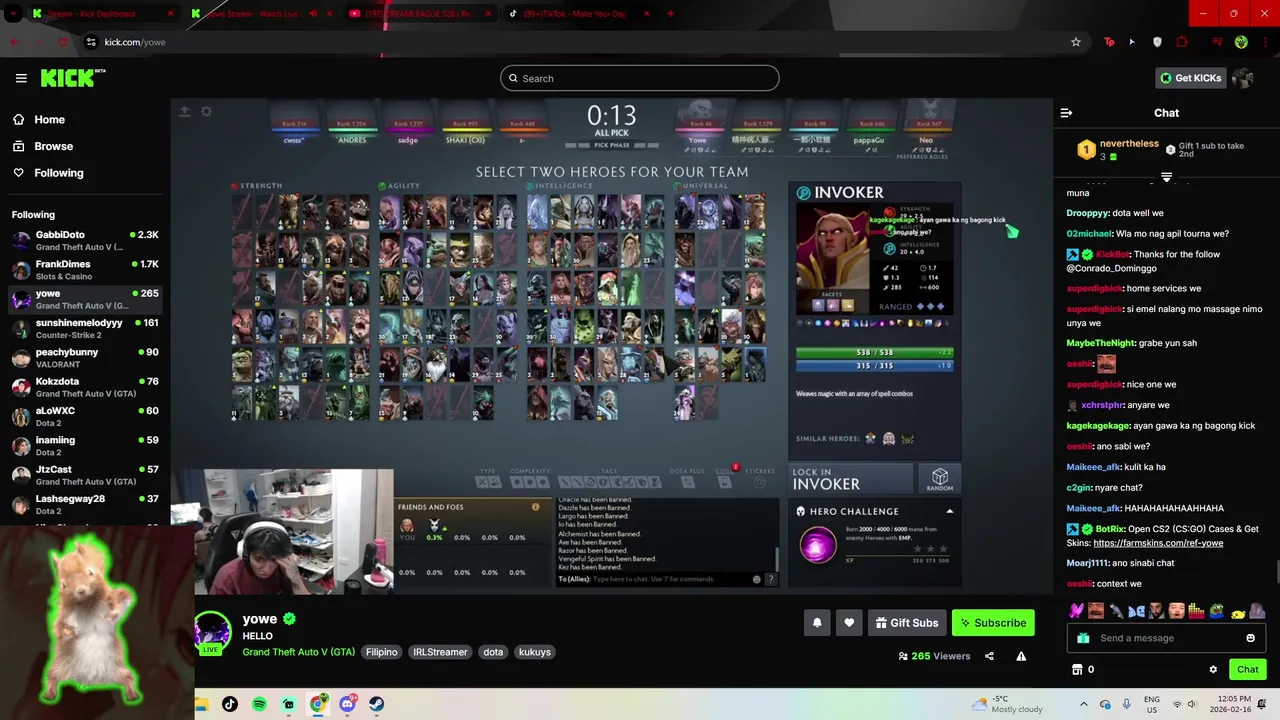Image resolution: width=1280 pixels, height=720 pixels.
Task: Open the farmskins.com link in chat
Action: (1158, 543)
